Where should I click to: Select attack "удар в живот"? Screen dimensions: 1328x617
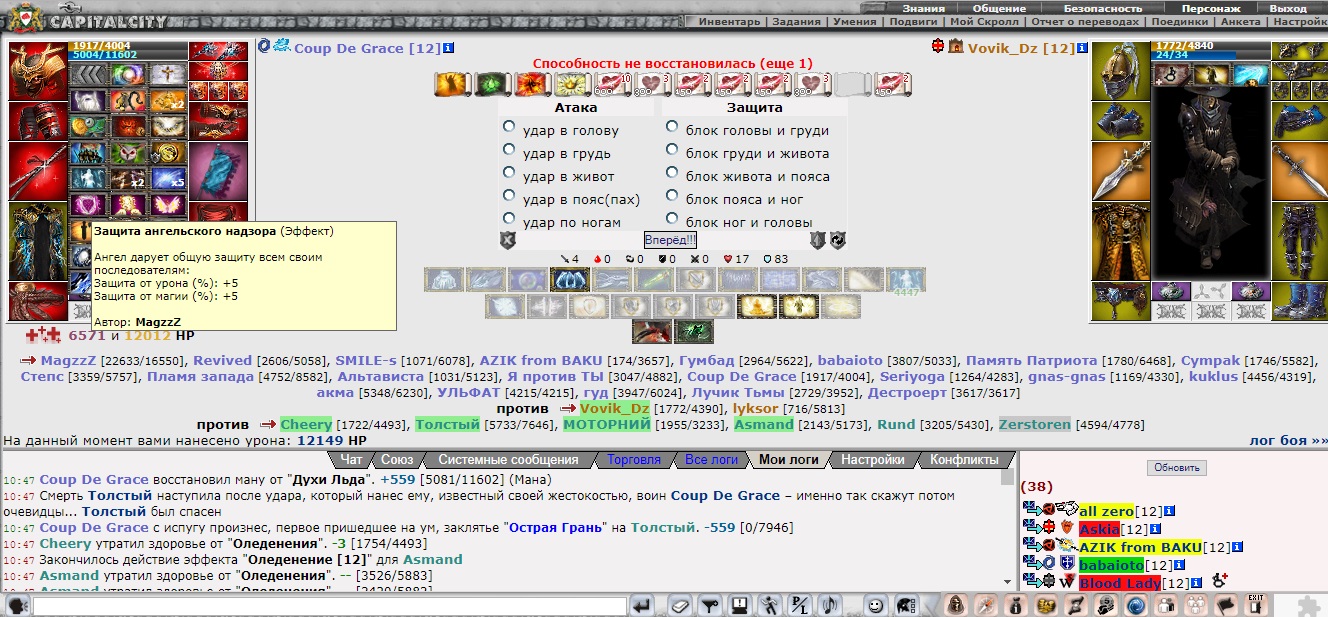[510, 173]
